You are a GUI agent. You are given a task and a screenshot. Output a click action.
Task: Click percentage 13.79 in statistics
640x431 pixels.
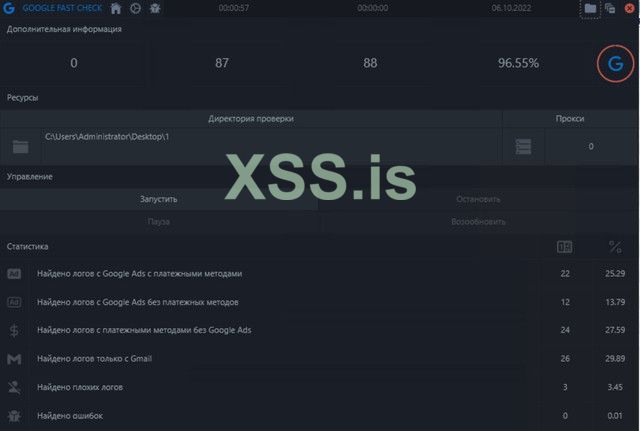click(615, 302)
